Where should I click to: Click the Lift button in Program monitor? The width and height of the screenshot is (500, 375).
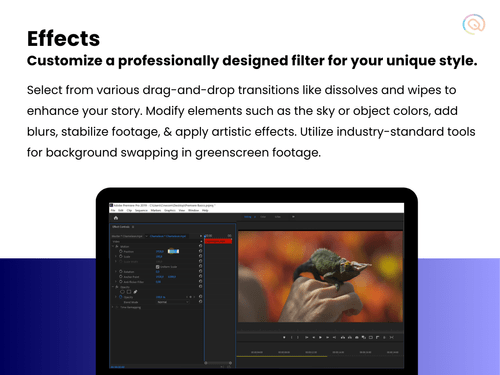click(343, 337)
